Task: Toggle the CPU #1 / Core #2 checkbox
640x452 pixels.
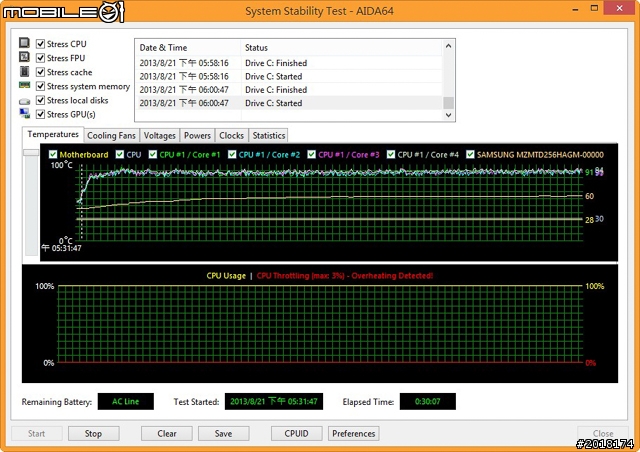Action: point(232,154)
